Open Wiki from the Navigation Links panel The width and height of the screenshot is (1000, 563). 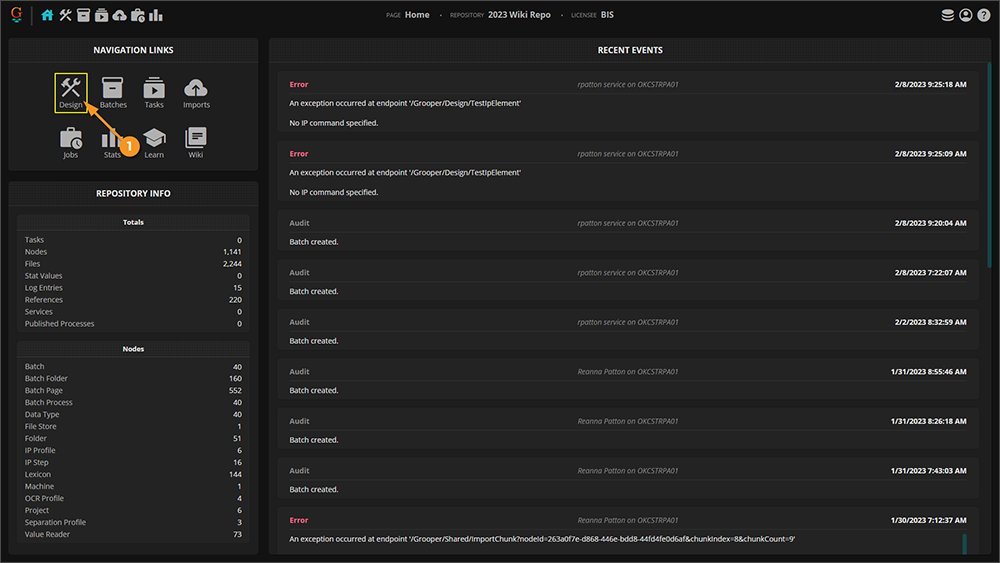pyautogui.click(x=196, y=142)
